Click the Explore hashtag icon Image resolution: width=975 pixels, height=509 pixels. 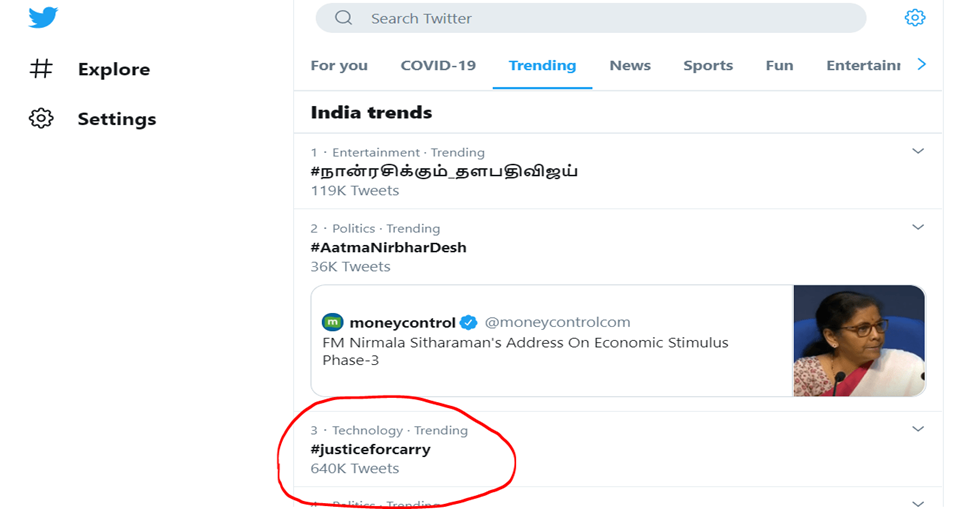(x=41, y=68)
